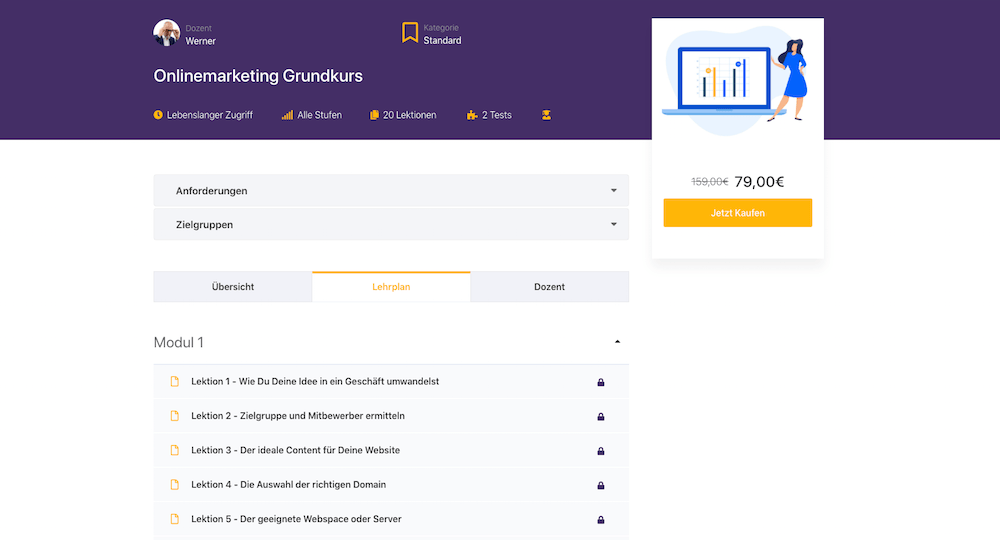Click the Jetzt Kaufen button
Viewport: 1000px width, 540px height.
(738, 213)
